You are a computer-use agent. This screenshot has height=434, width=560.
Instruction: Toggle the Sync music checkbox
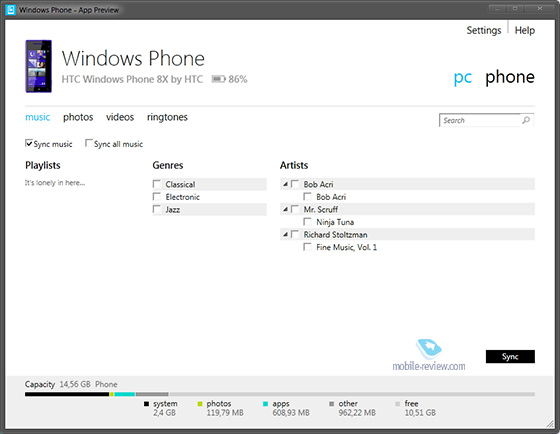[x=29, y=143]
